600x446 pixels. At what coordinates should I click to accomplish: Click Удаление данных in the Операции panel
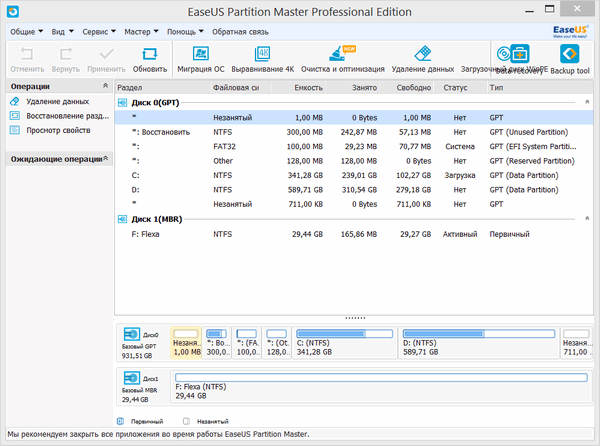[57, 101]
